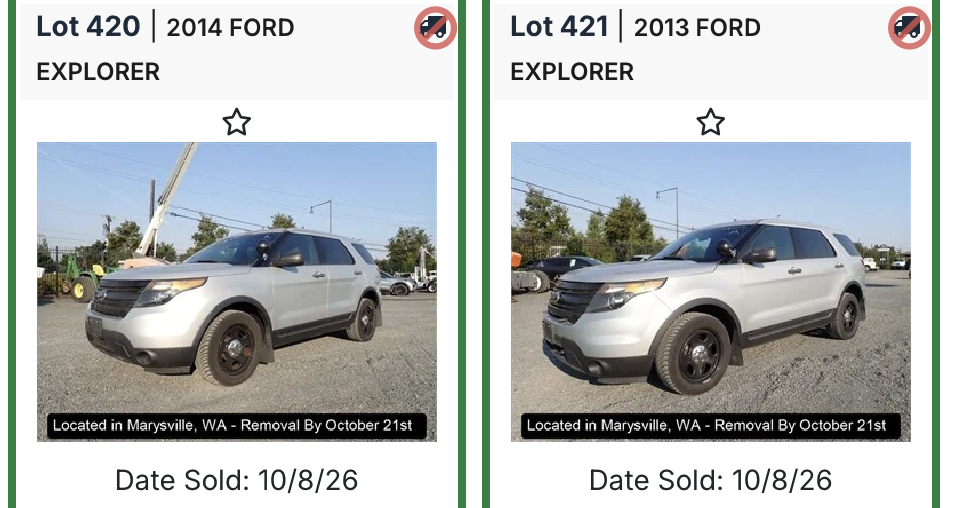Click the no-shipping truck icon on Lot 421
Screen dimensions: 958x508
click(909, 28)
